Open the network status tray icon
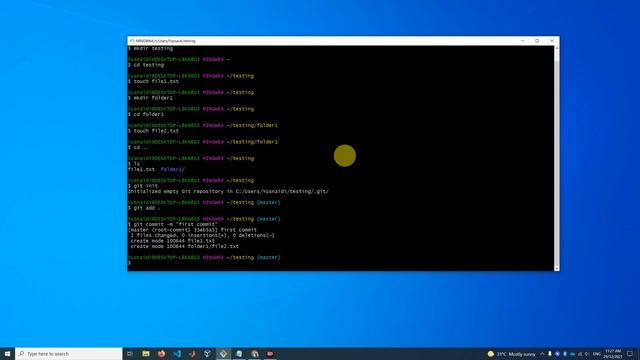640x360 pixels. tap(580, 354)
